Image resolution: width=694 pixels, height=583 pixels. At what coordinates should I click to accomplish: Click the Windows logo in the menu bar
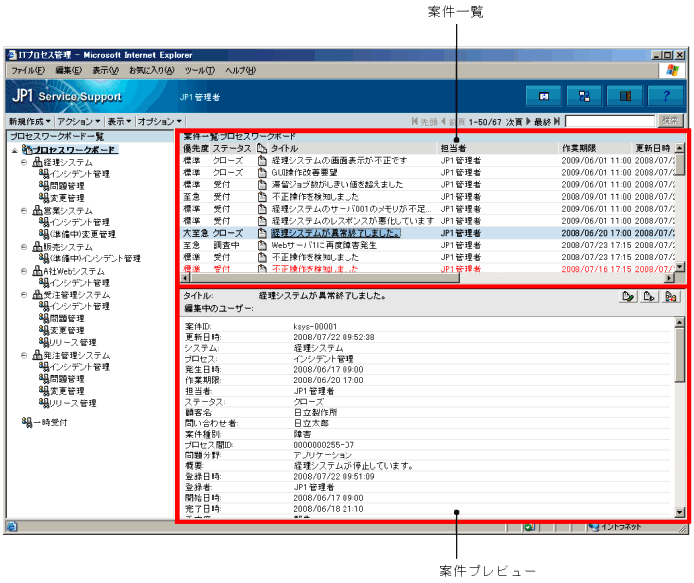coord(672,70)
